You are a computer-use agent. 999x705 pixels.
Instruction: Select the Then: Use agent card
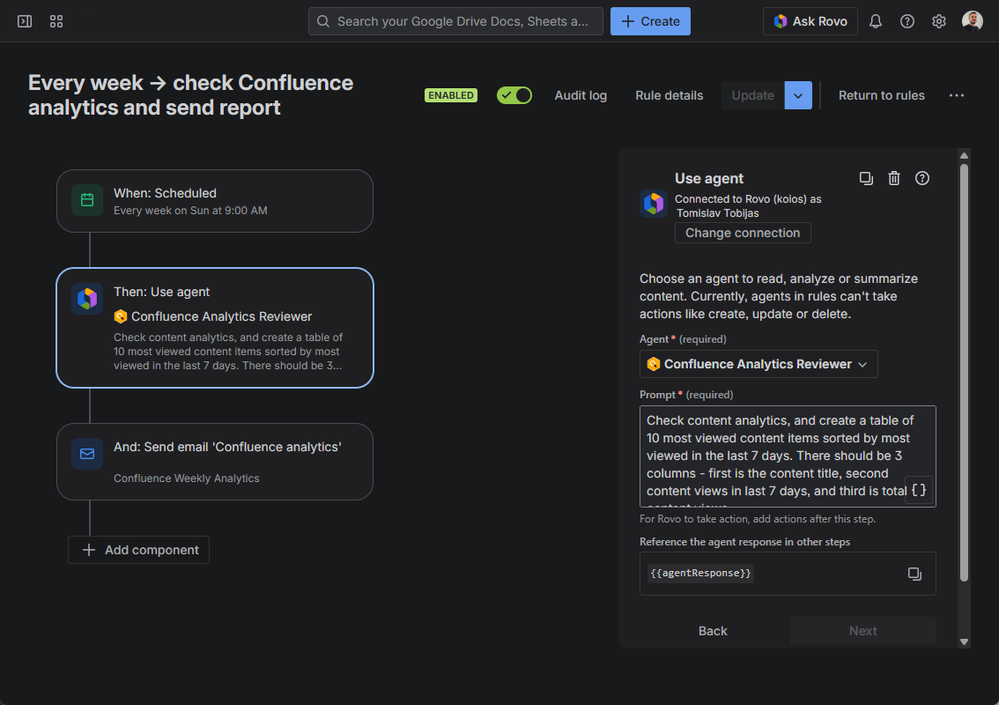[x=215, y=327]
